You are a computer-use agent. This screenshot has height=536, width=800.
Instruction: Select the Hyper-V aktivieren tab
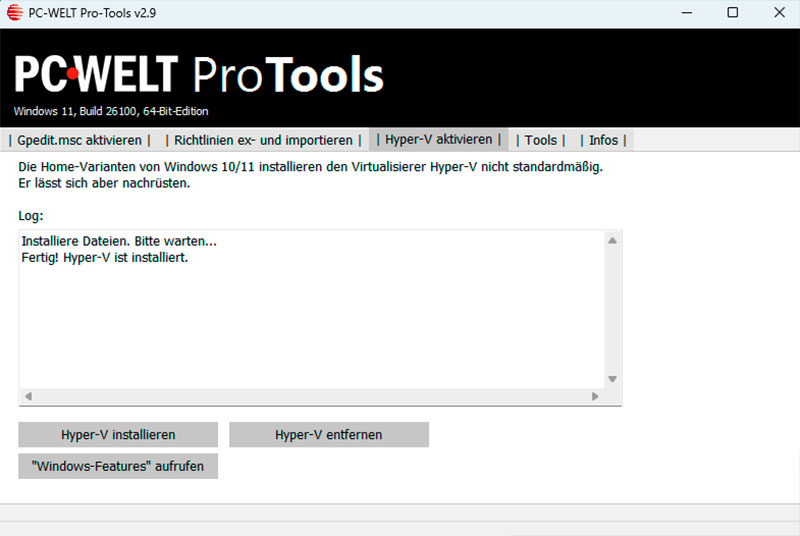[x=439, y=139]
